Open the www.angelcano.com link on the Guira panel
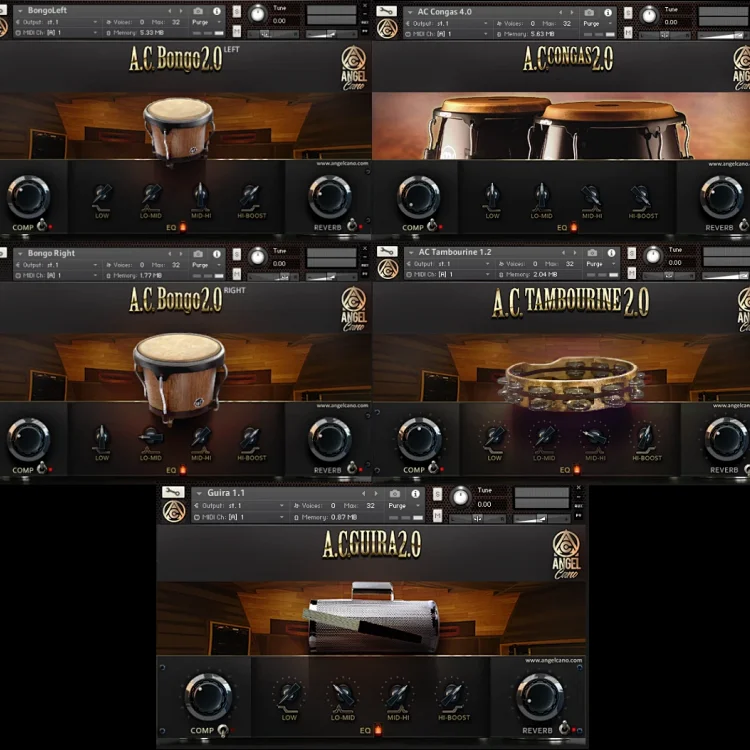Screen dimensions: 750x750 [553, 660]
